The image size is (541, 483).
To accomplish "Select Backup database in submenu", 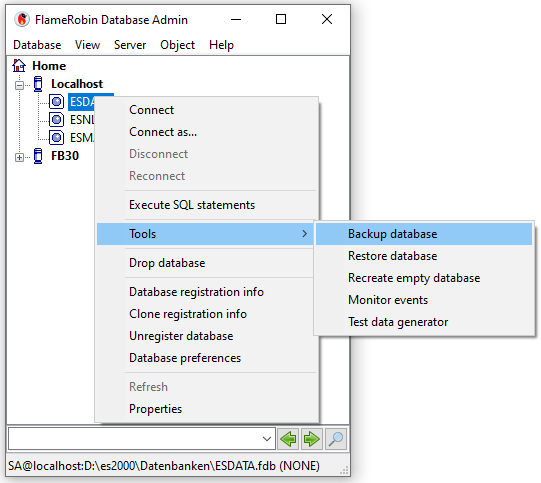I will [424, 234].
